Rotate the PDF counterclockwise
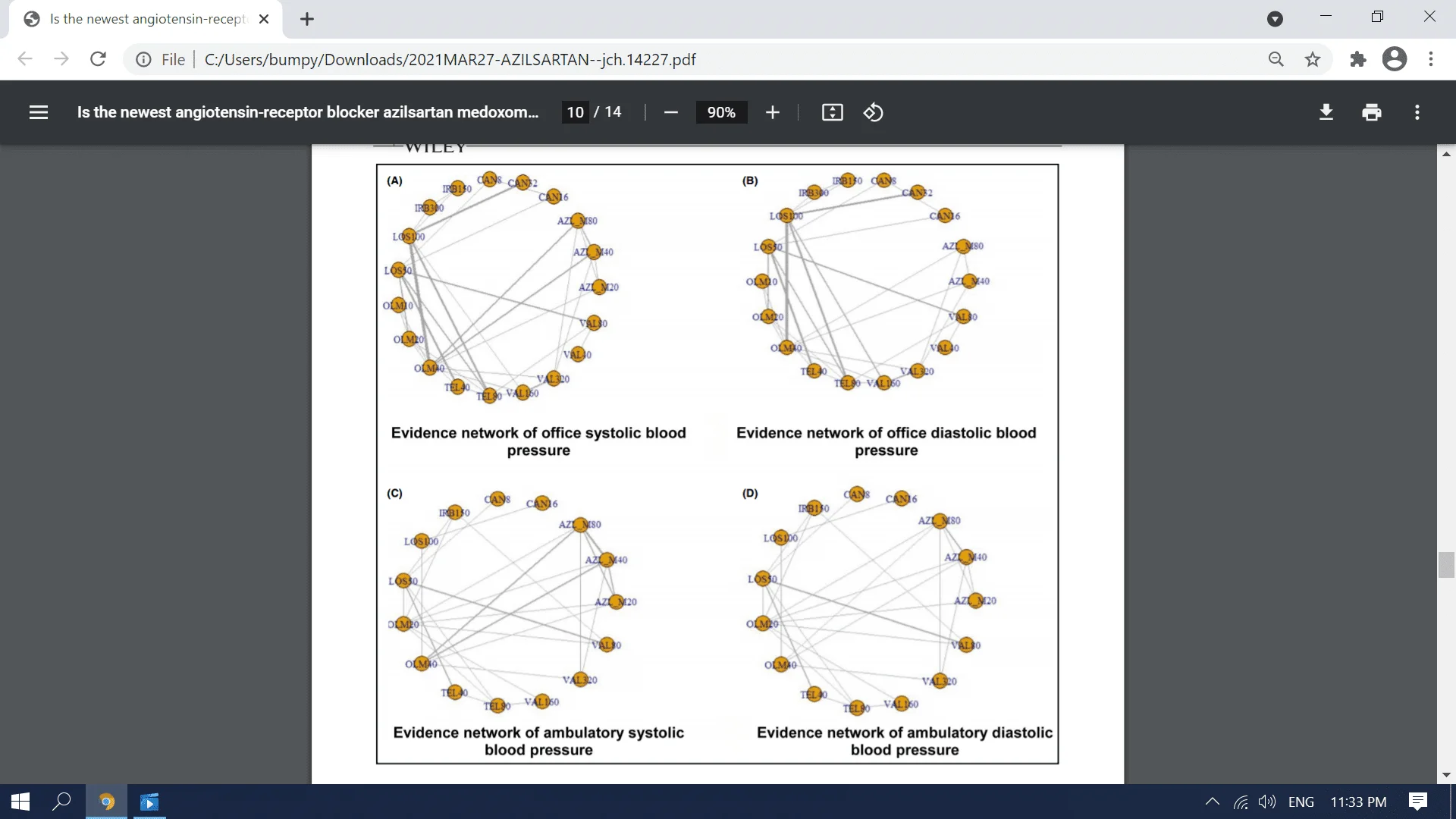 873,112
